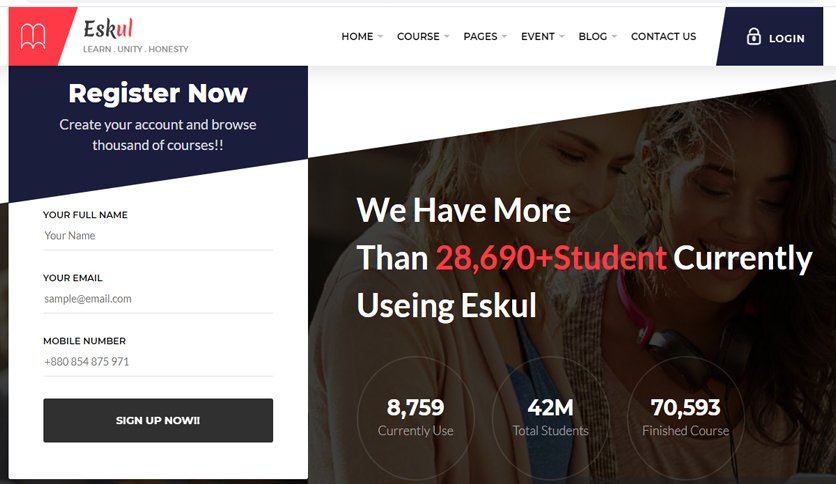The height and width of the screenshot is (484, 836).
Task: Select the Course menu item
Action: click(x=418, y=36)
